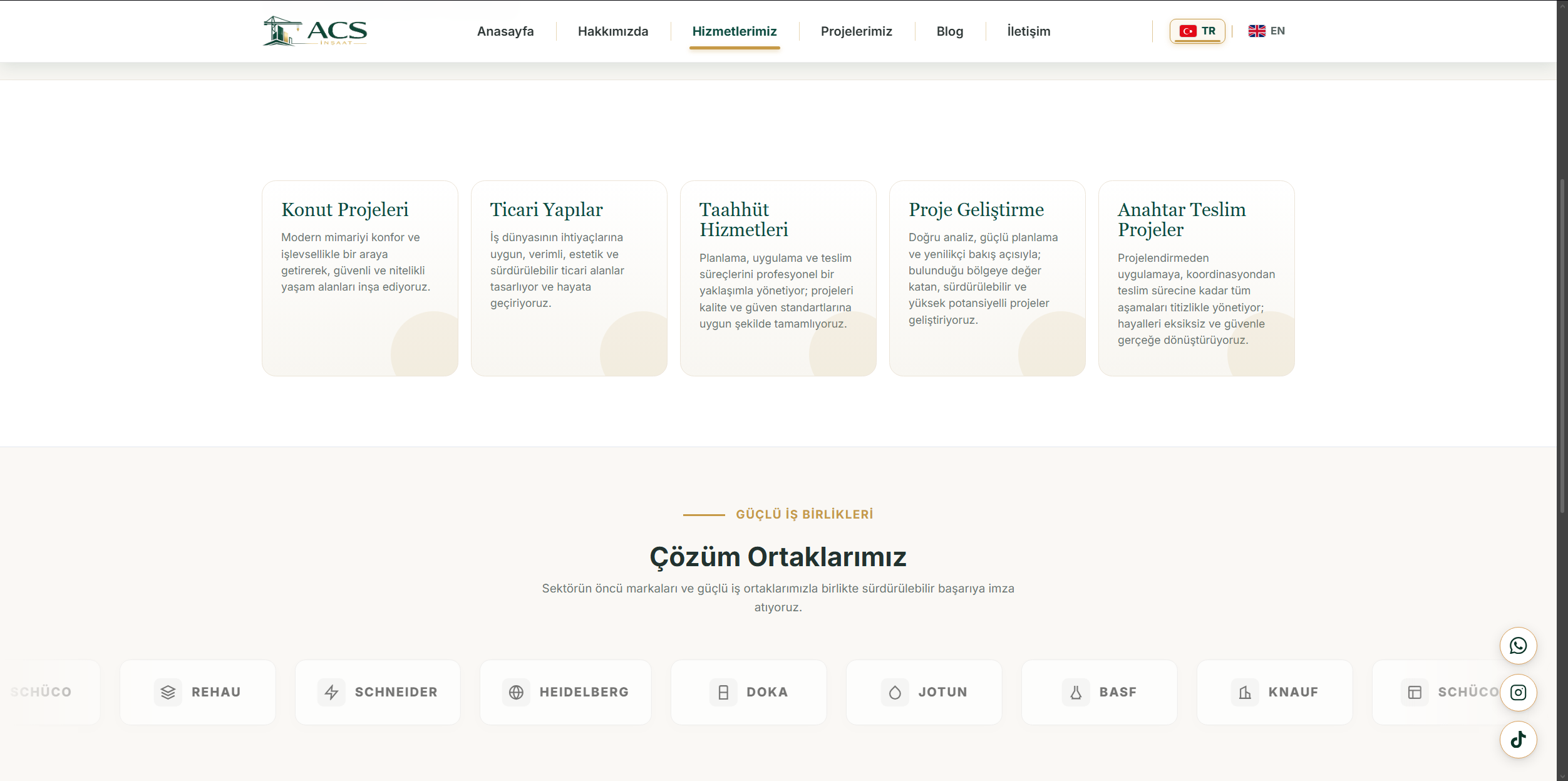Open the Proje Geliştirme card
Viewport: 1568px width, 781px height.
click(988, 278)
